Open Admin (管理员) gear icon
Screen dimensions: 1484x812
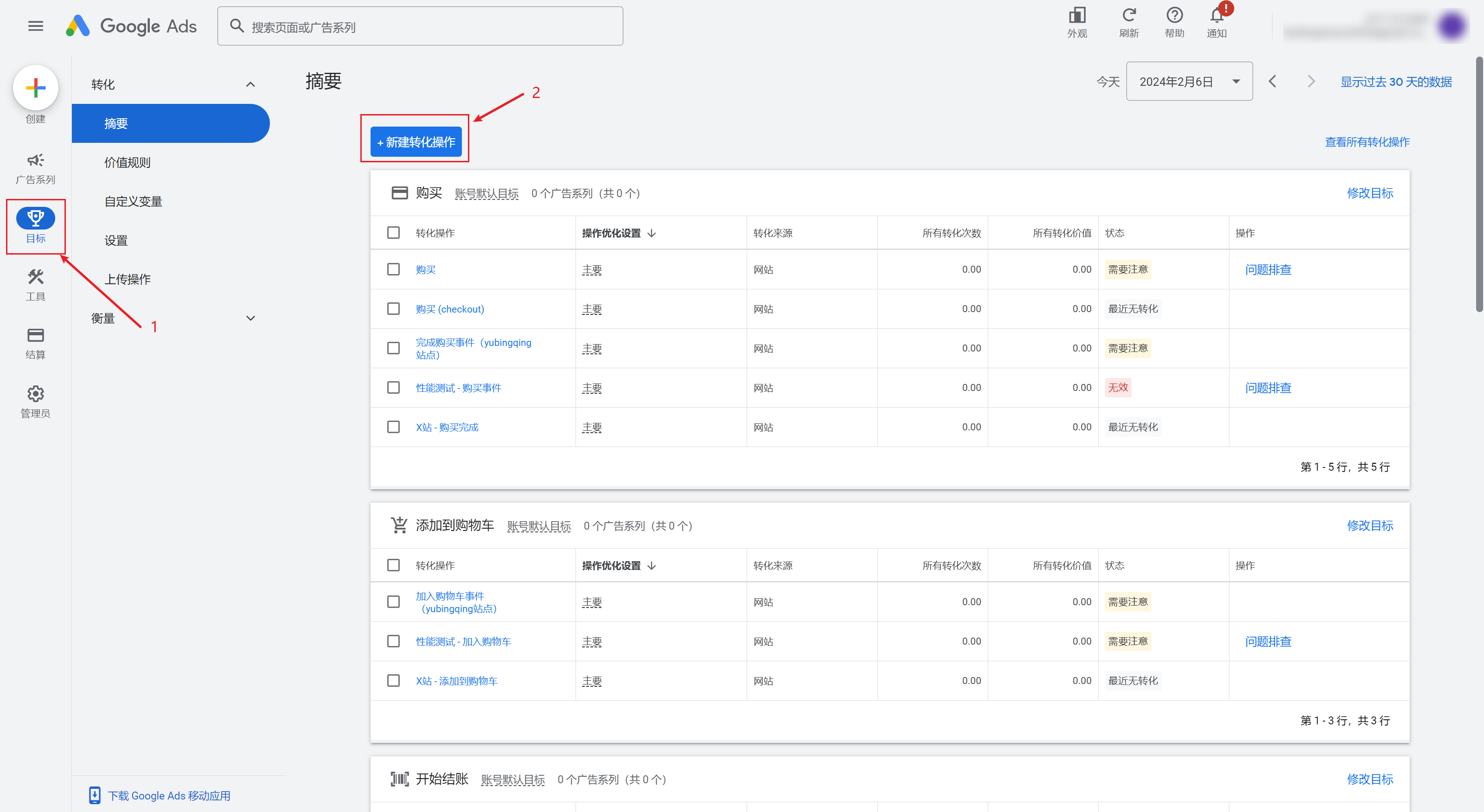pos(36,394)
